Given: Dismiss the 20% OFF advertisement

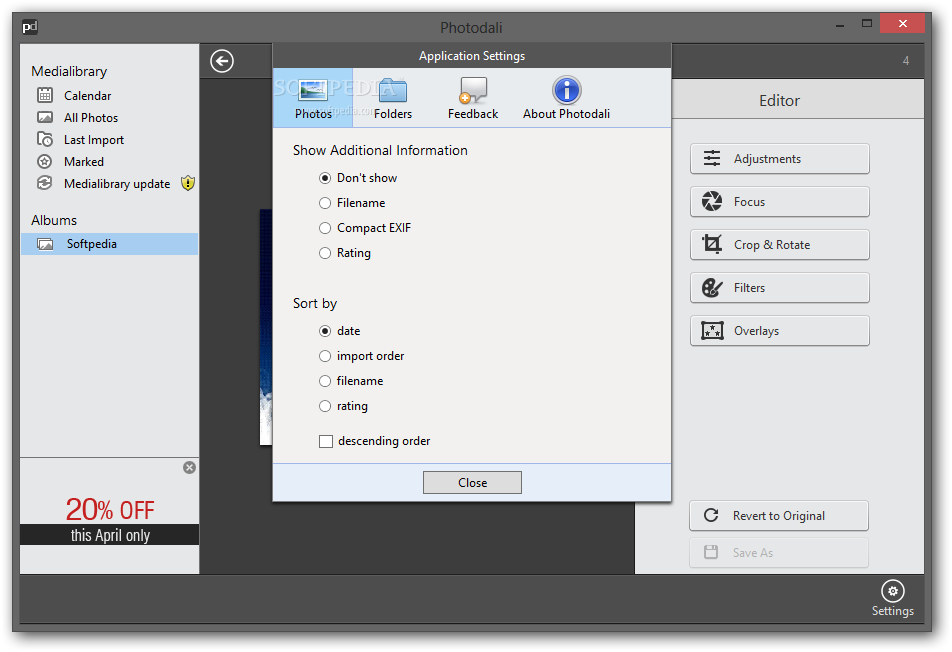Looking at the screenshot, I should tap(189, 467).
